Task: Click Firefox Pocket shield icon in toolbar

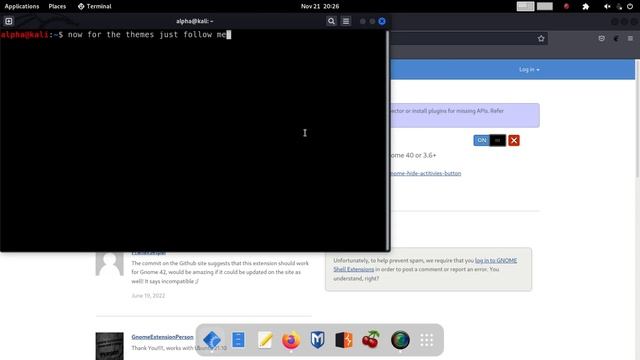Action: (x=602, y=38)
